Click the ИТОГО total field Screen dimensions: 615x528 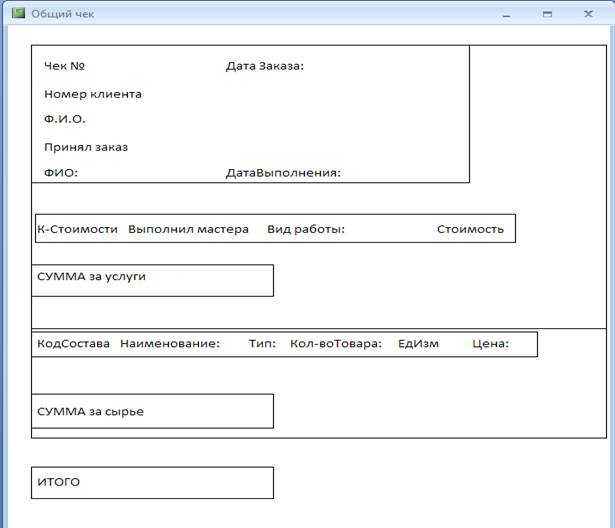pos(153,483)
